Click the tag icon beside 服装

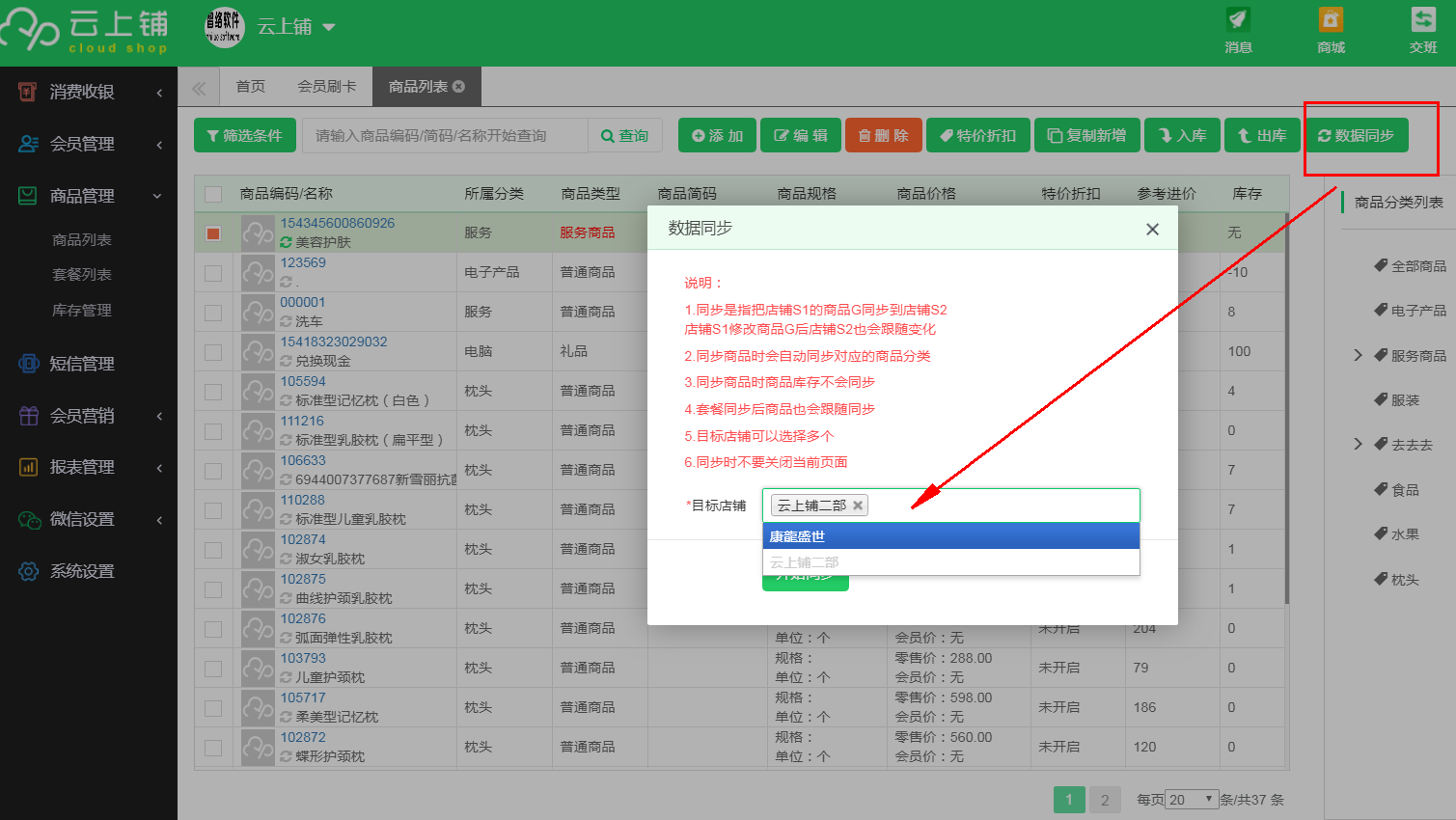(1381, 399)
